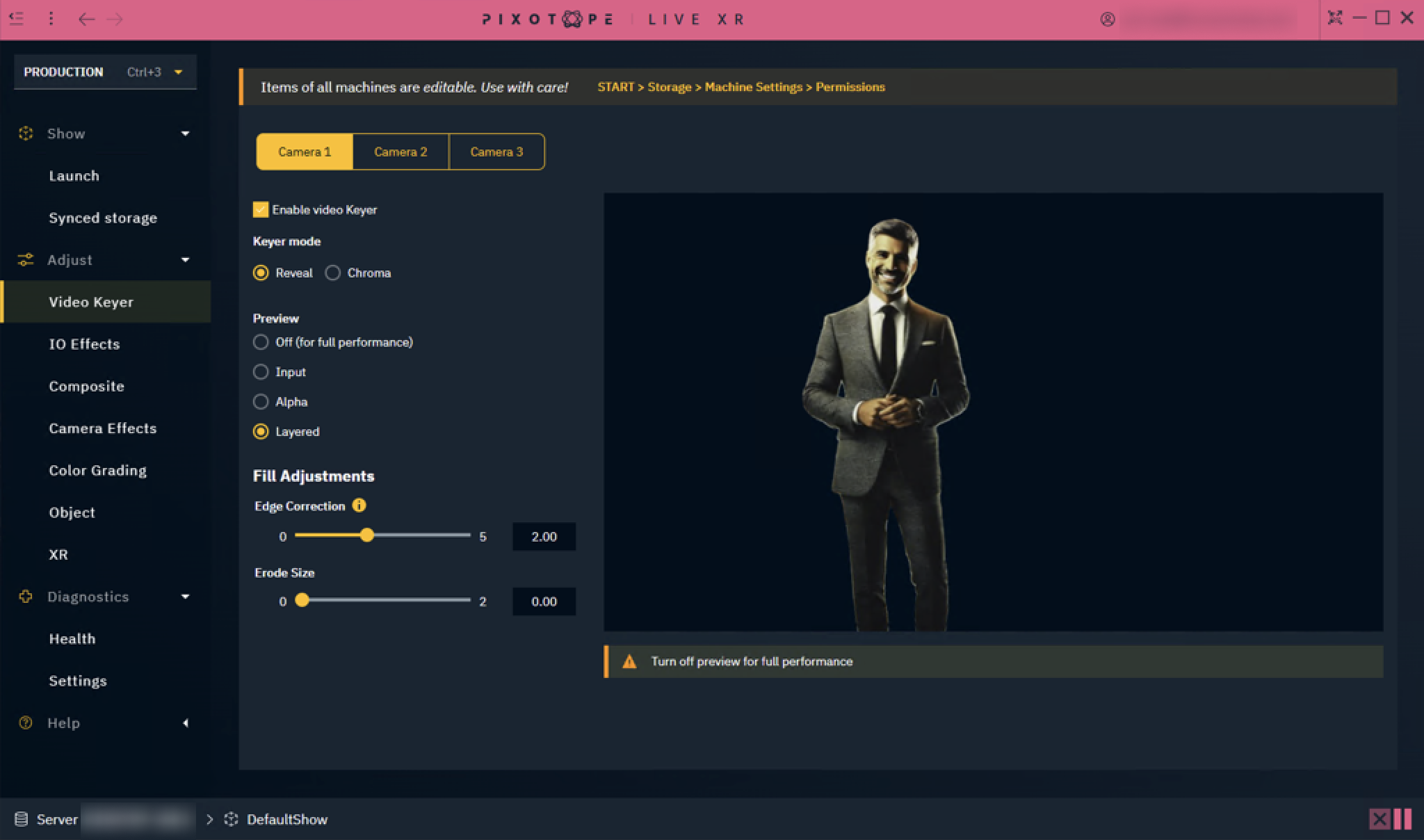
Task: Click the fullscreen toggle icon in title bar
Action: click(x=1334, y=18)
